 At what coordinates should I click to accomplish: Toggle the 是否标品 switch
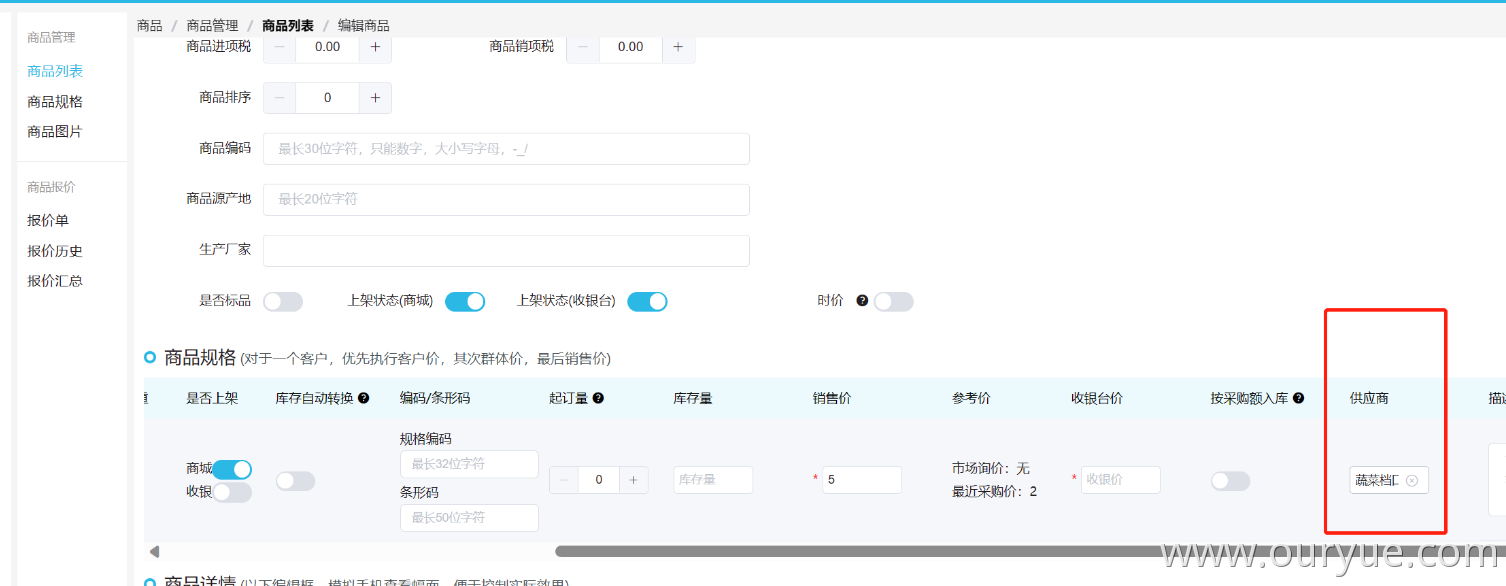click(x=282, y=302)
